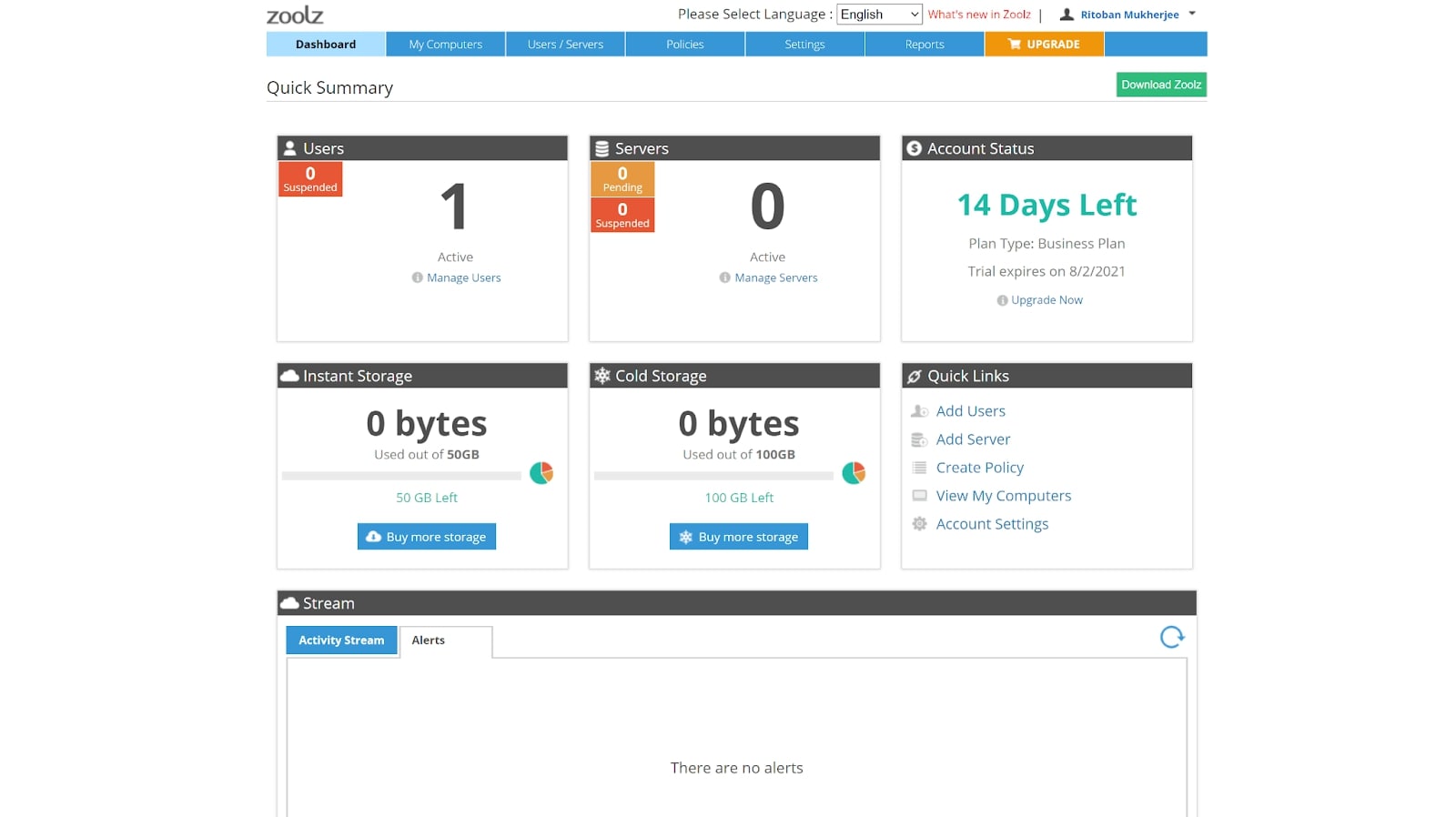The width and height of the screenshot is (1456, 817).
Task: Click the Quick Links header link icon
Action: click(x=915, y=376)
